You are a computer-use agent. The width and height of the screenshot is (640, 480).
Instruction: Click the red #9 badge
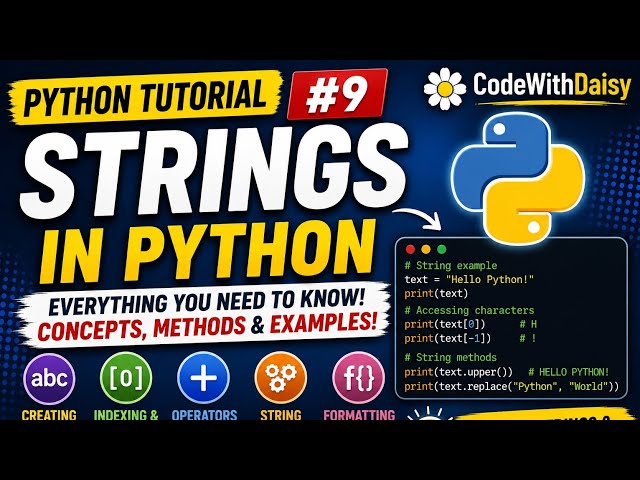pos(337,95)
